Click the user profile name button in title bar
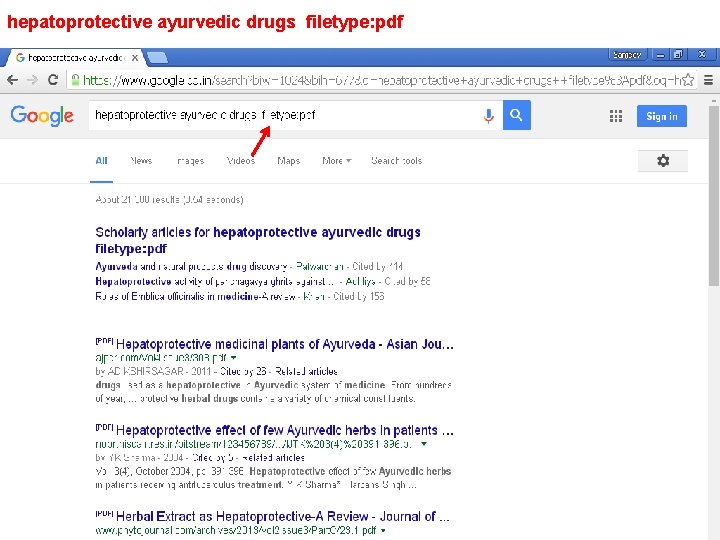The image size is (720, 540). (627, 55)
